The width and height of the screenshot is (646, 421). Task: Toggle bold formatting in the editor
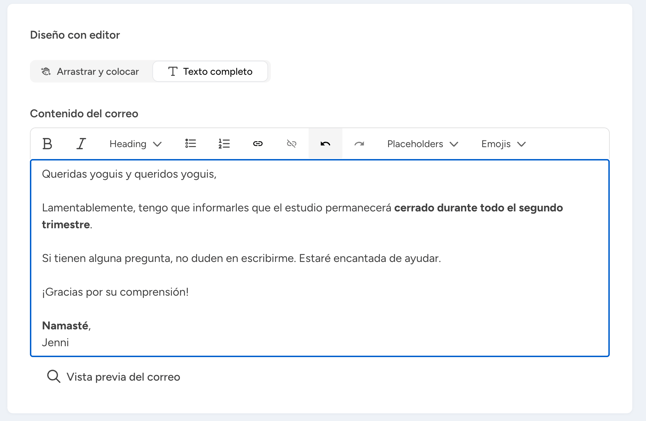(47, 144)
